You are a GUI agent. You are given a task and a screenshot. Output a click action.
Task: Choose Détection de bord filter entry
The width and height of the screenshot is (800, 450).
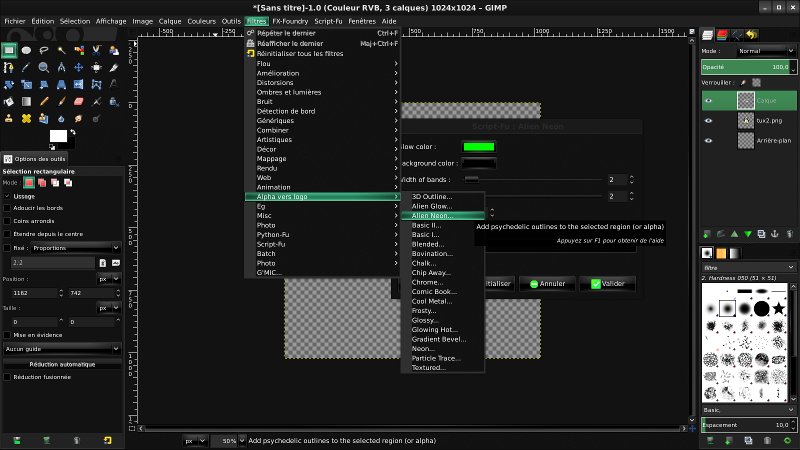tap(322, 111)
